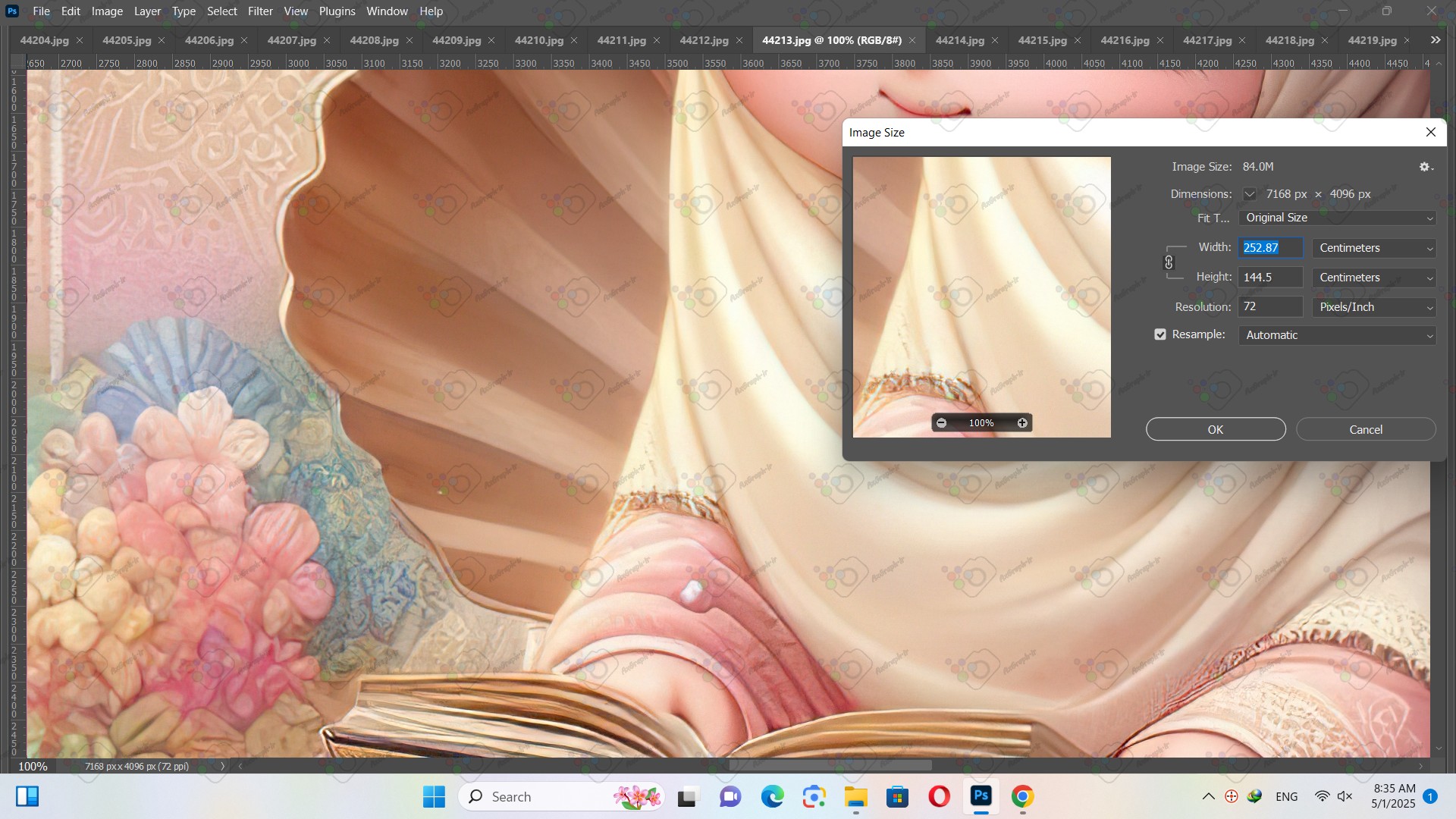Viewport: 1456px width, 819px height.
Task: Open Microsoft Edge from the taskbar
Action: pos(772,797)
